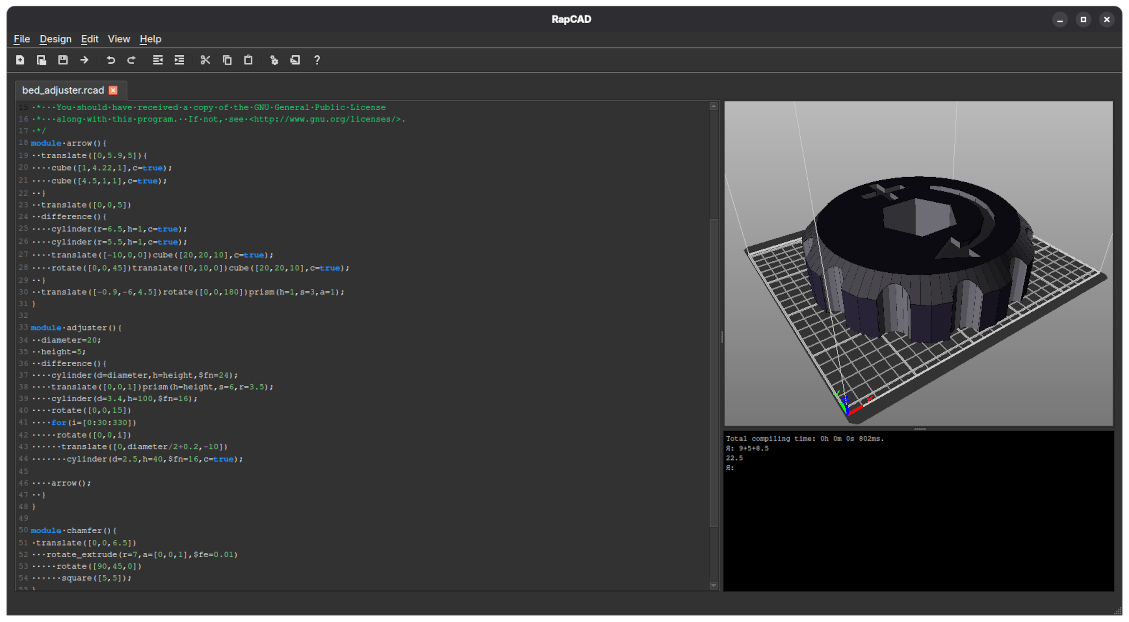The image size is (1129, 622).
Task: Minimize the RapCAD window
Action: (1060, 19)
